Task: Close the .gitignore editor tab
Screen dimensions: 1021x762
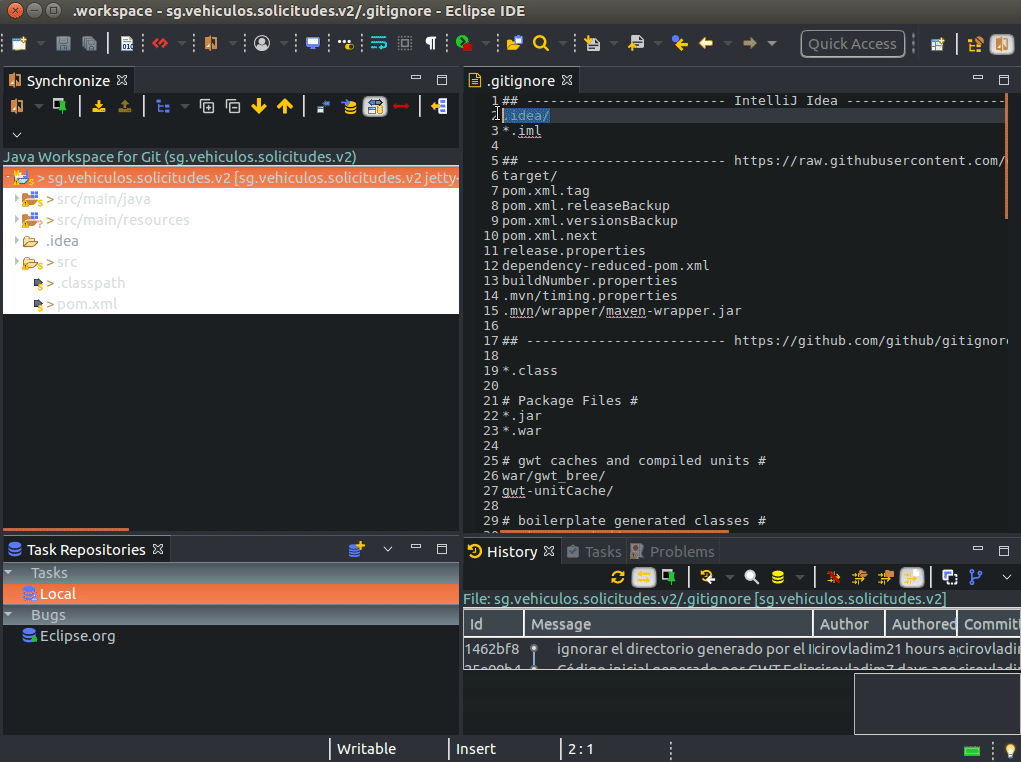Action: [x=567, y=80]
